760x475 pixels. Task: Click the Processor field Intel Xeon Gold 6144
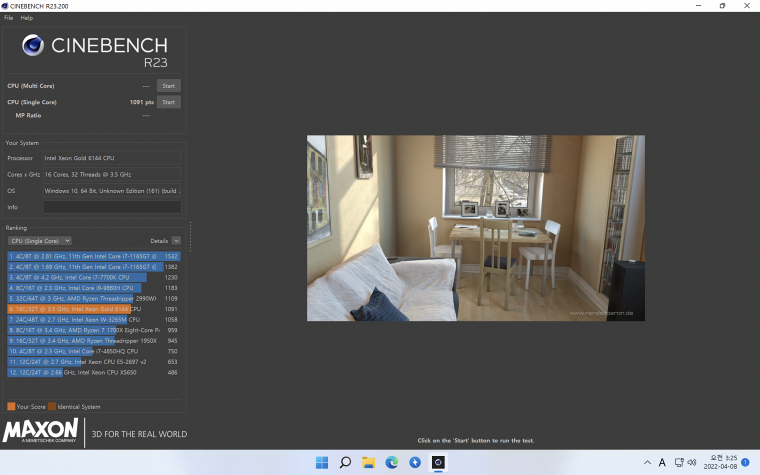tap(112, 158)
